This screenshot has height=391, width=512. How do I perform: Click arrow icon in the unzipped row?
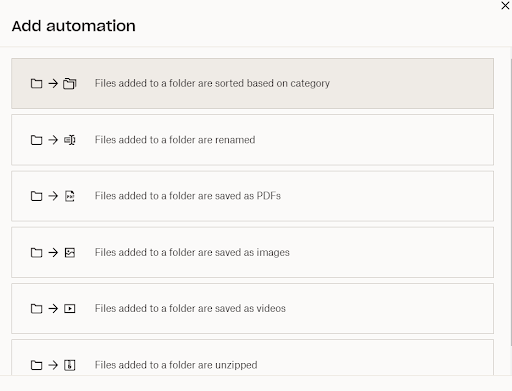[x=53, y=365]
